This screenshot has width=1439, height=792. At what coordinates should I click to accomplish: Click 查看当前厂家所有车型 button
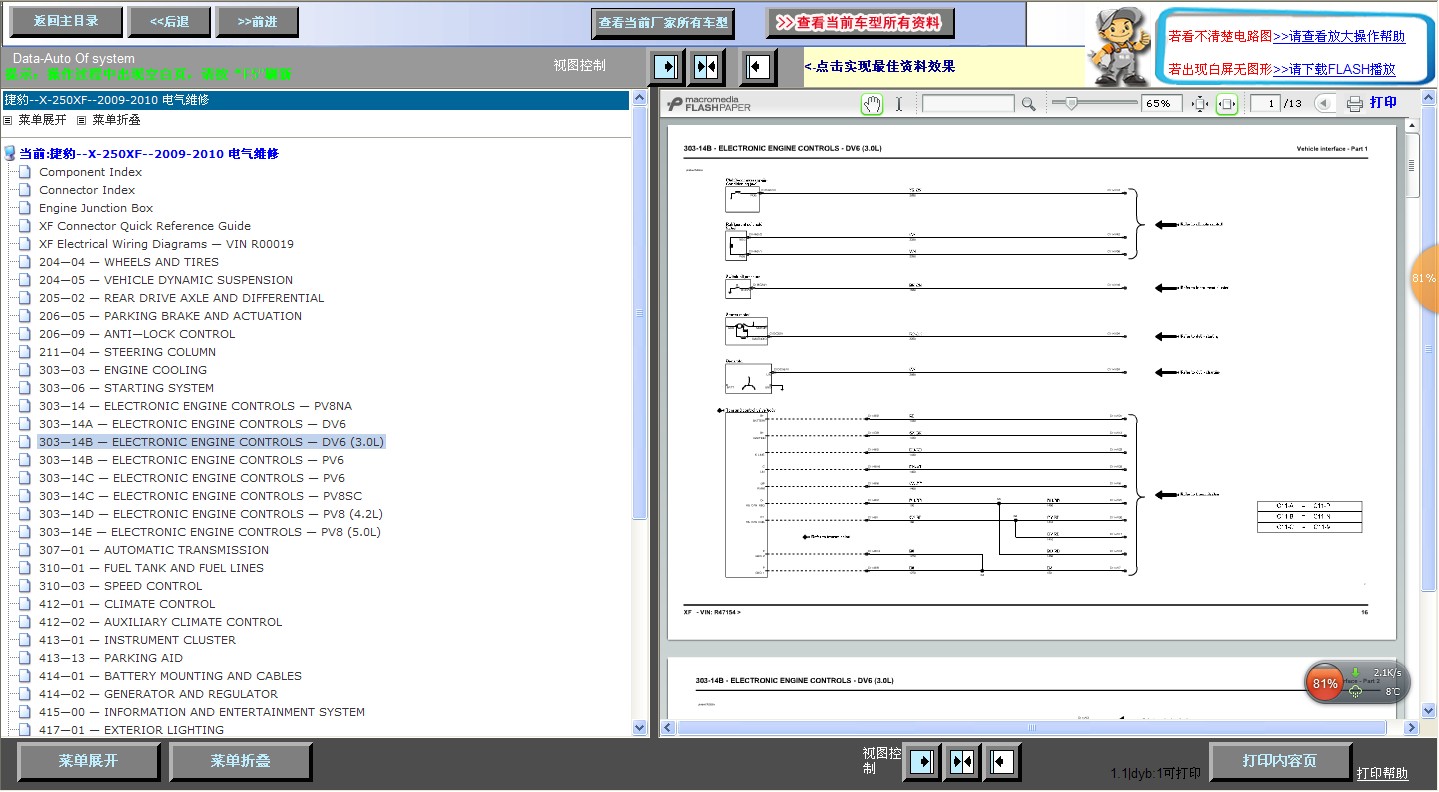[x=664, y=22]
